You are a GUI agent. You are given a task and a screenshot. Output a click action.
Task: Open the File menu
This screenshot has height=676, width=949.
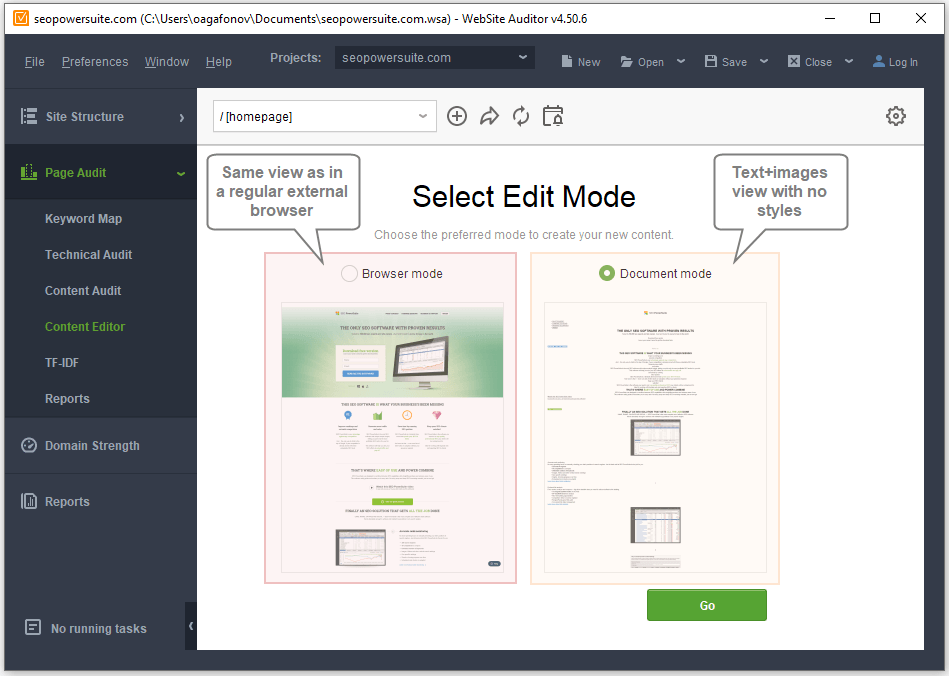coord(34,62)
